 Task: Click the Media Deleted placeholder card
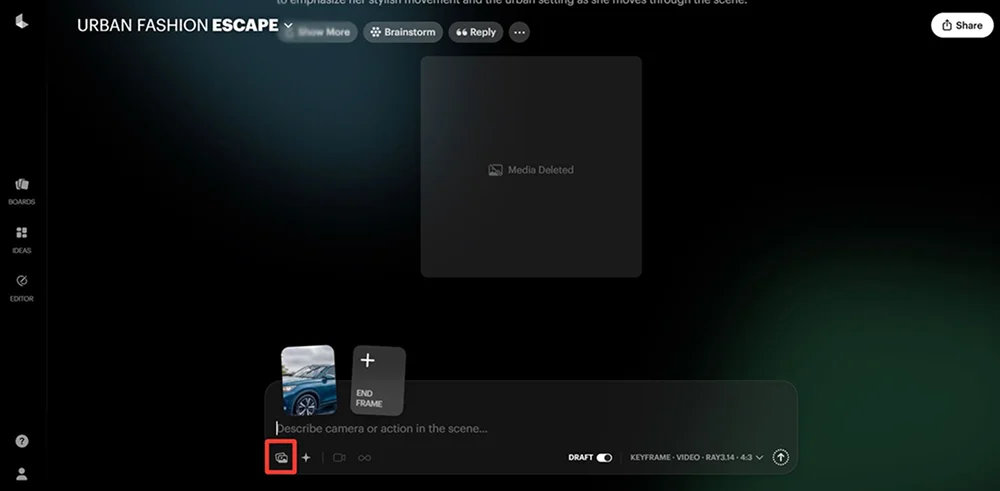[x=531, y=166]
